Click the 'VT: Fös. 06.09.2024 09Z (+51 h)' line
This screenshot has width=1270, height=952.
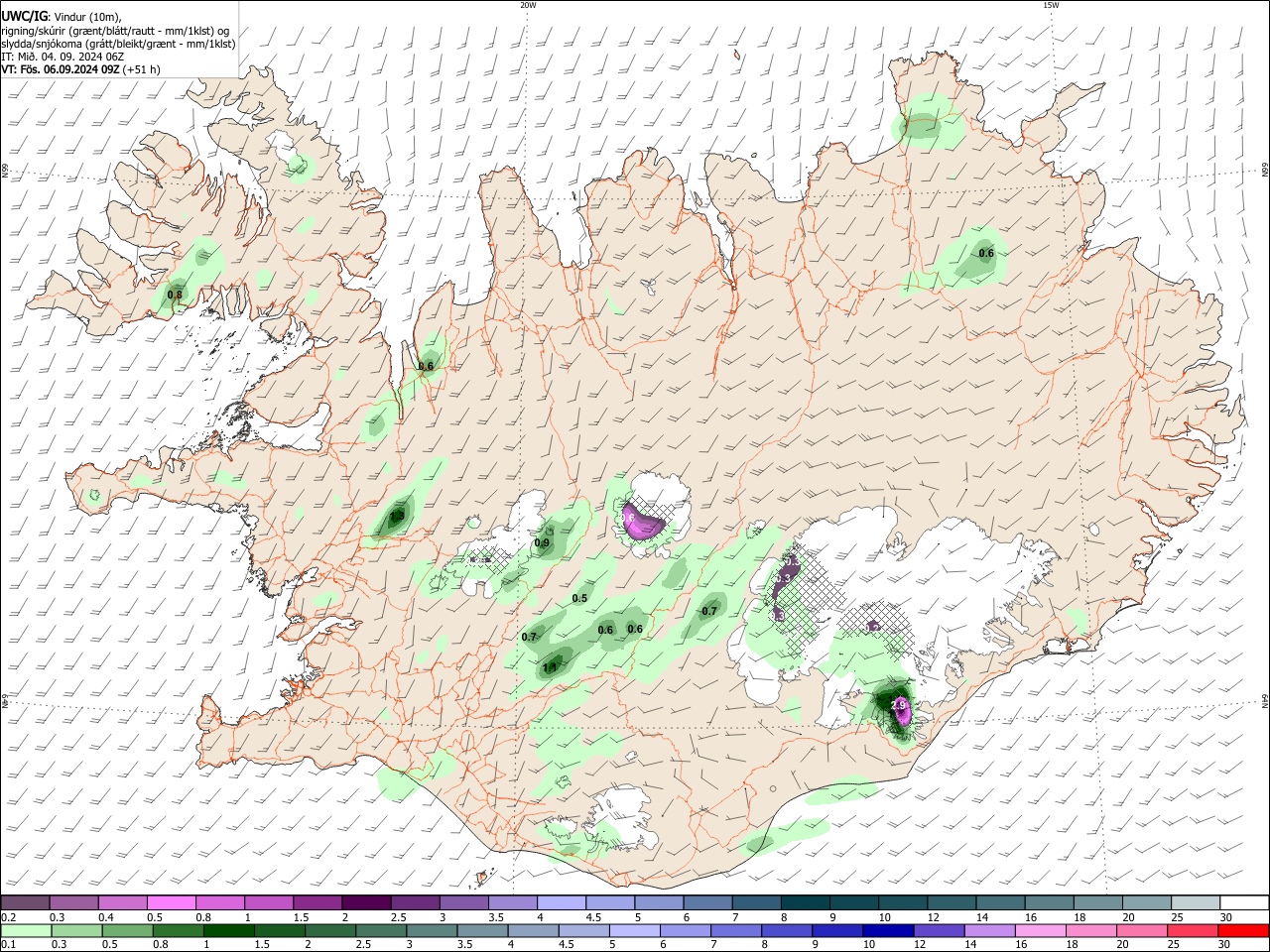point(80,69)
